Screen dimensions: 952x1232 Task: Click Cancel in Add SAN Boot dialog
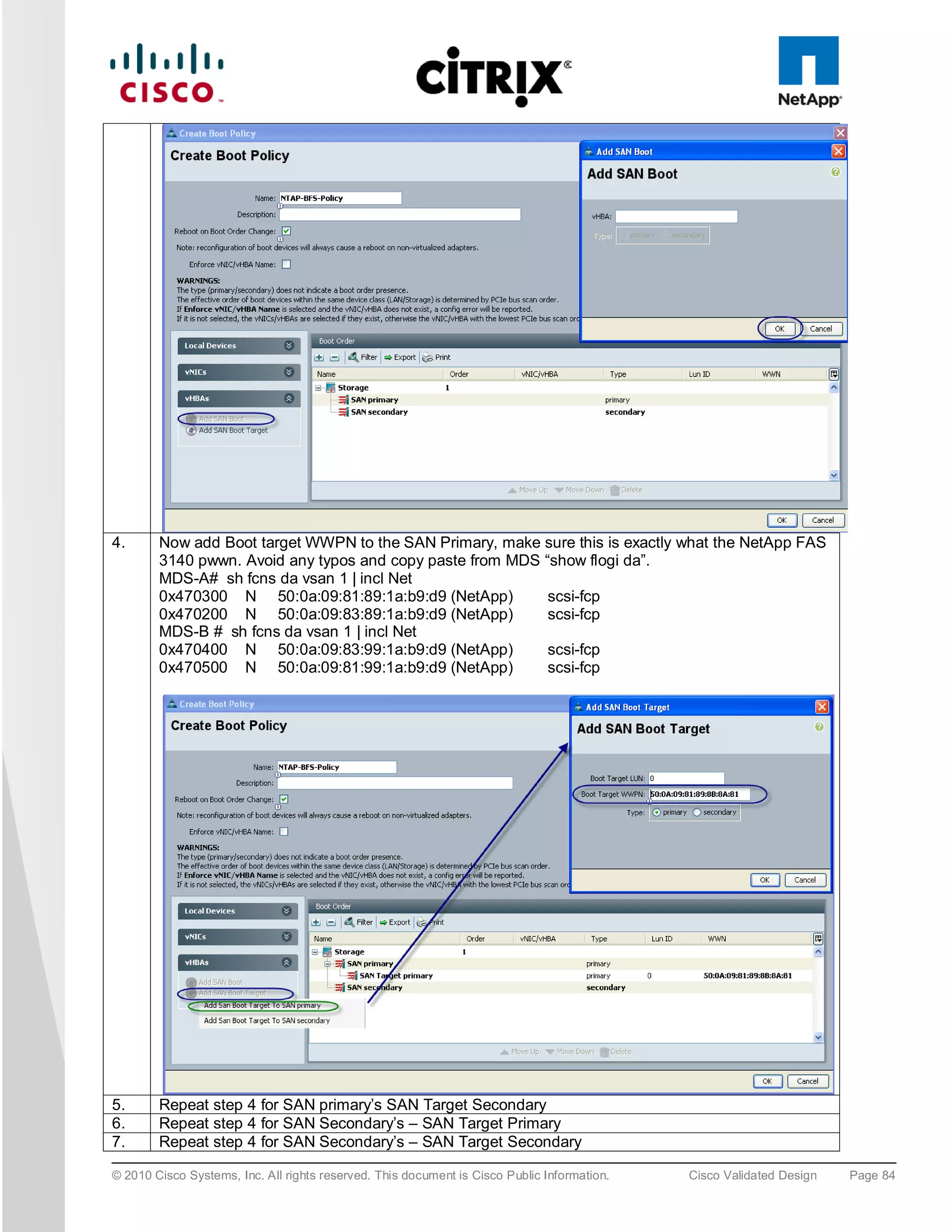click(821, 329)
